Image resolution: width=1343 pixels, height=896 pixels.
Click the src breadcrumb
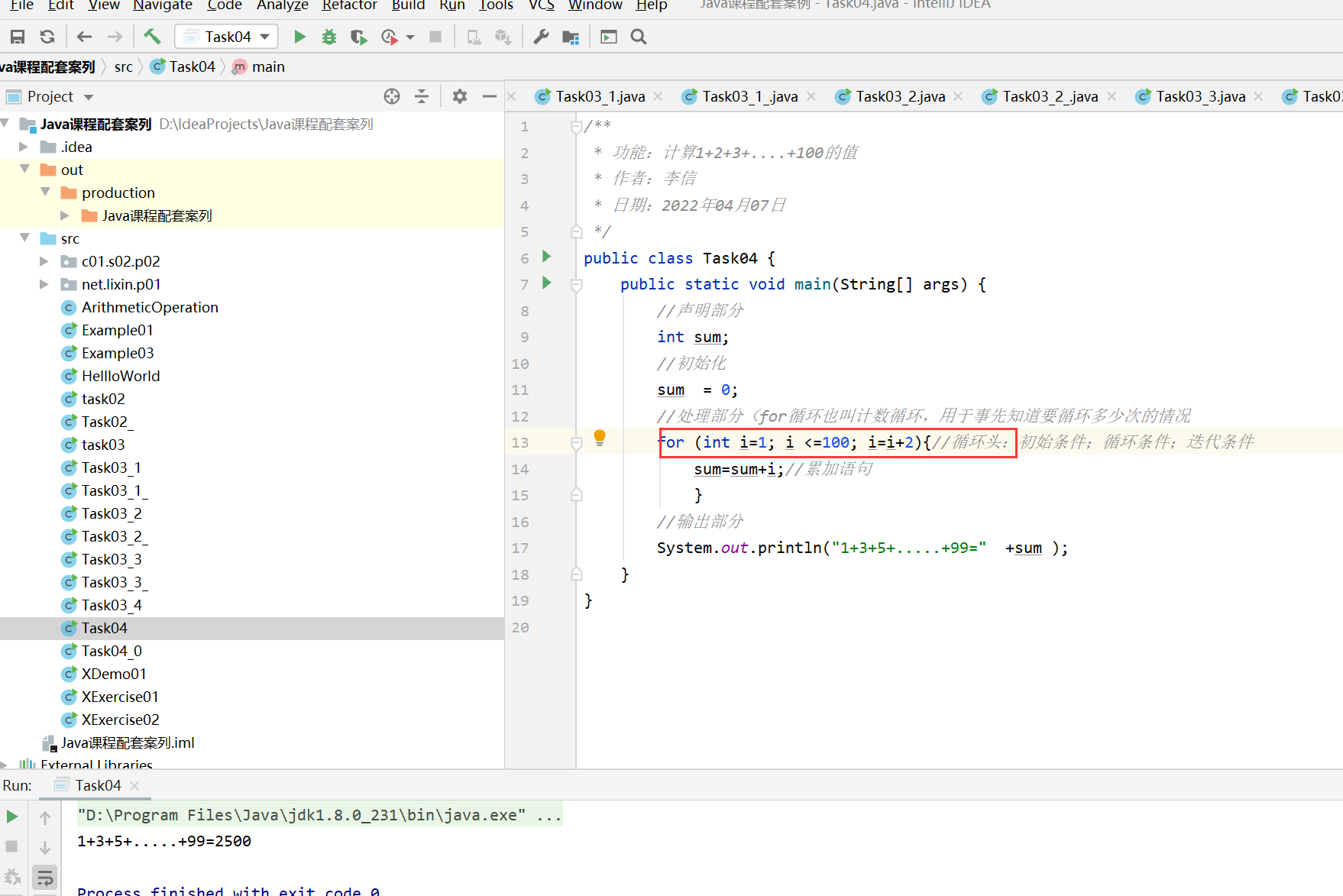coord(123,66)
